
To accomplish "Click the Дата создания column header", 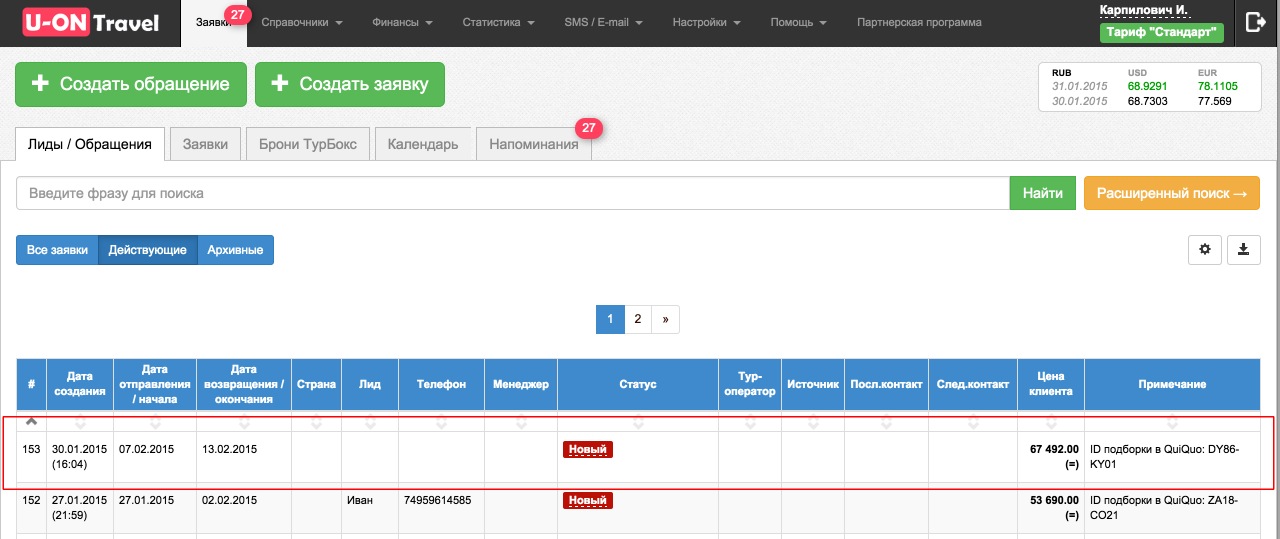I will pyautogui.click(x=80, y=384).
